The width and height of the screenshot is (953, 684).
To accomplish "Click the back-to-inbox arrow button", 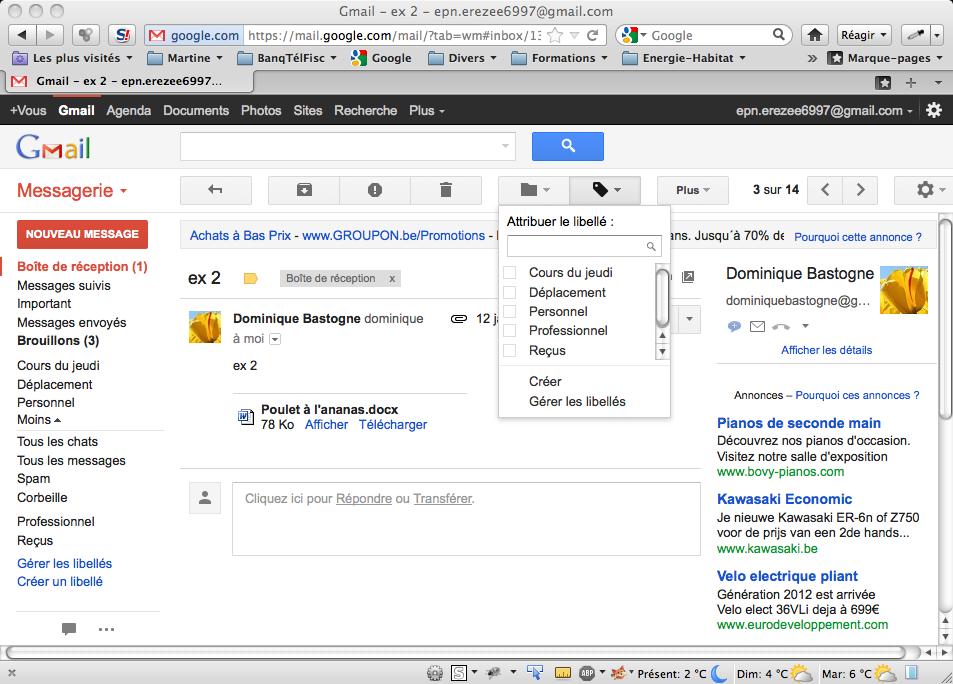I will [x=216, y=190].
